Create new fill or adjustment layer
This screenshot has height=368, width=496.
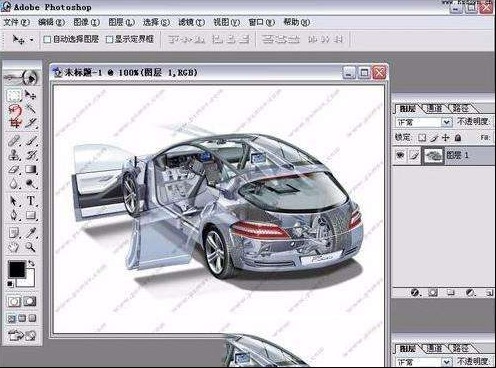[470, 293]
